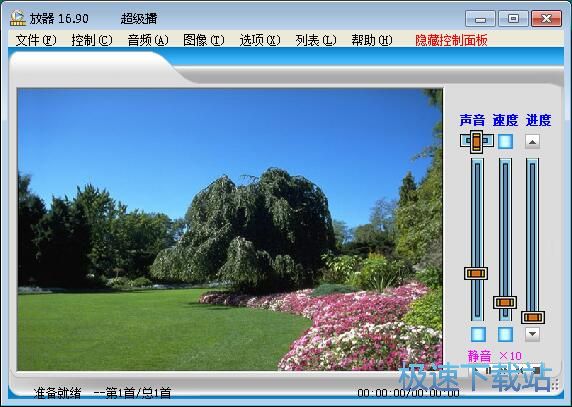Click the resize grip in the bottom-right corner

tap(555, 384)
